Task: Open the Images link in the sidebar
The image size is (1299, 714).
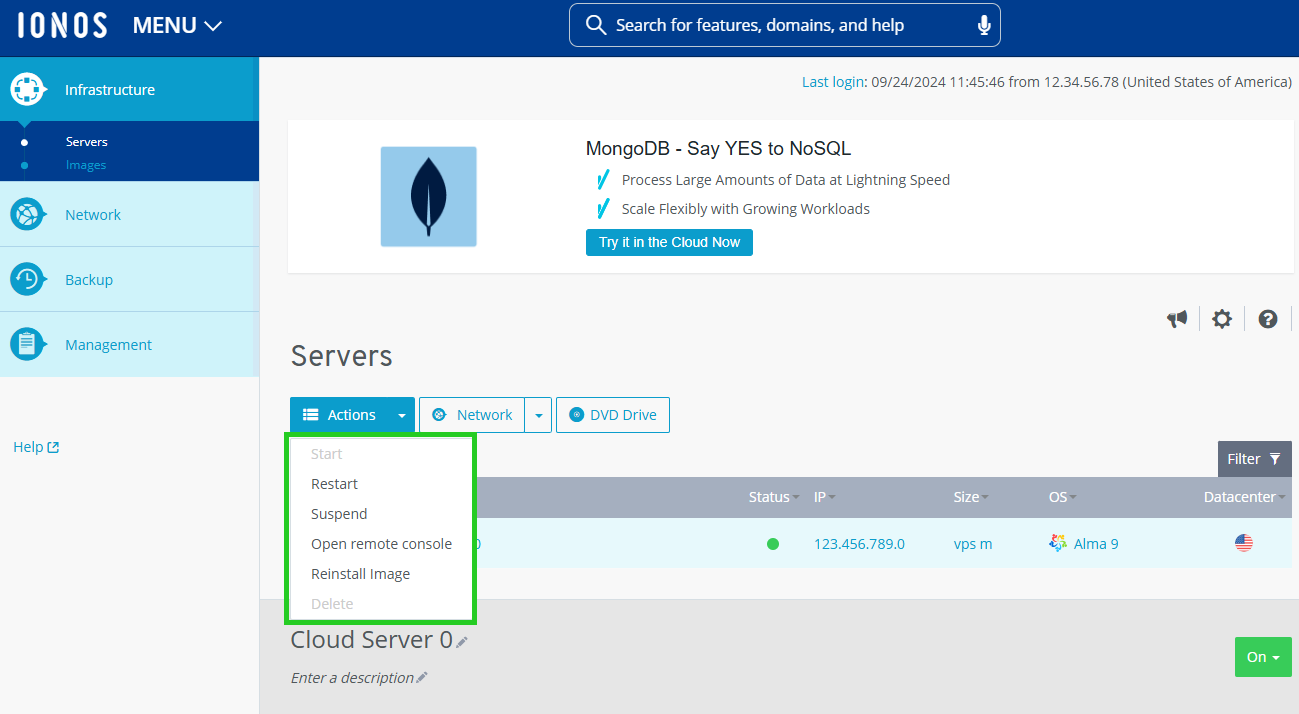Action: pos(86,164)
